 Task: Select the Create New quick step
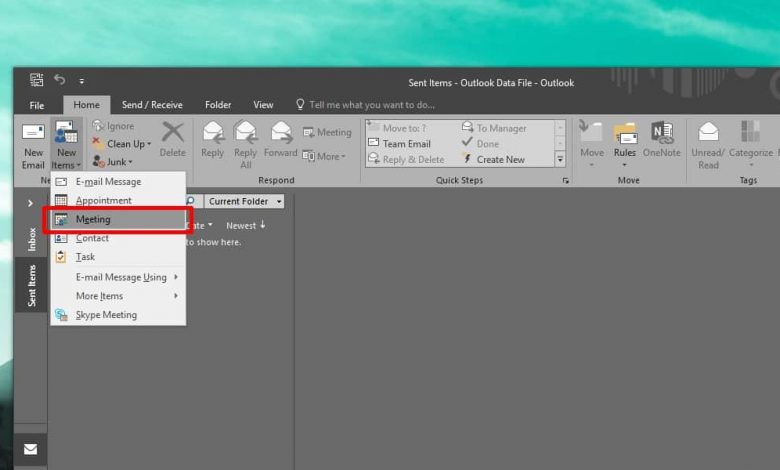click(x=493, y=159)
